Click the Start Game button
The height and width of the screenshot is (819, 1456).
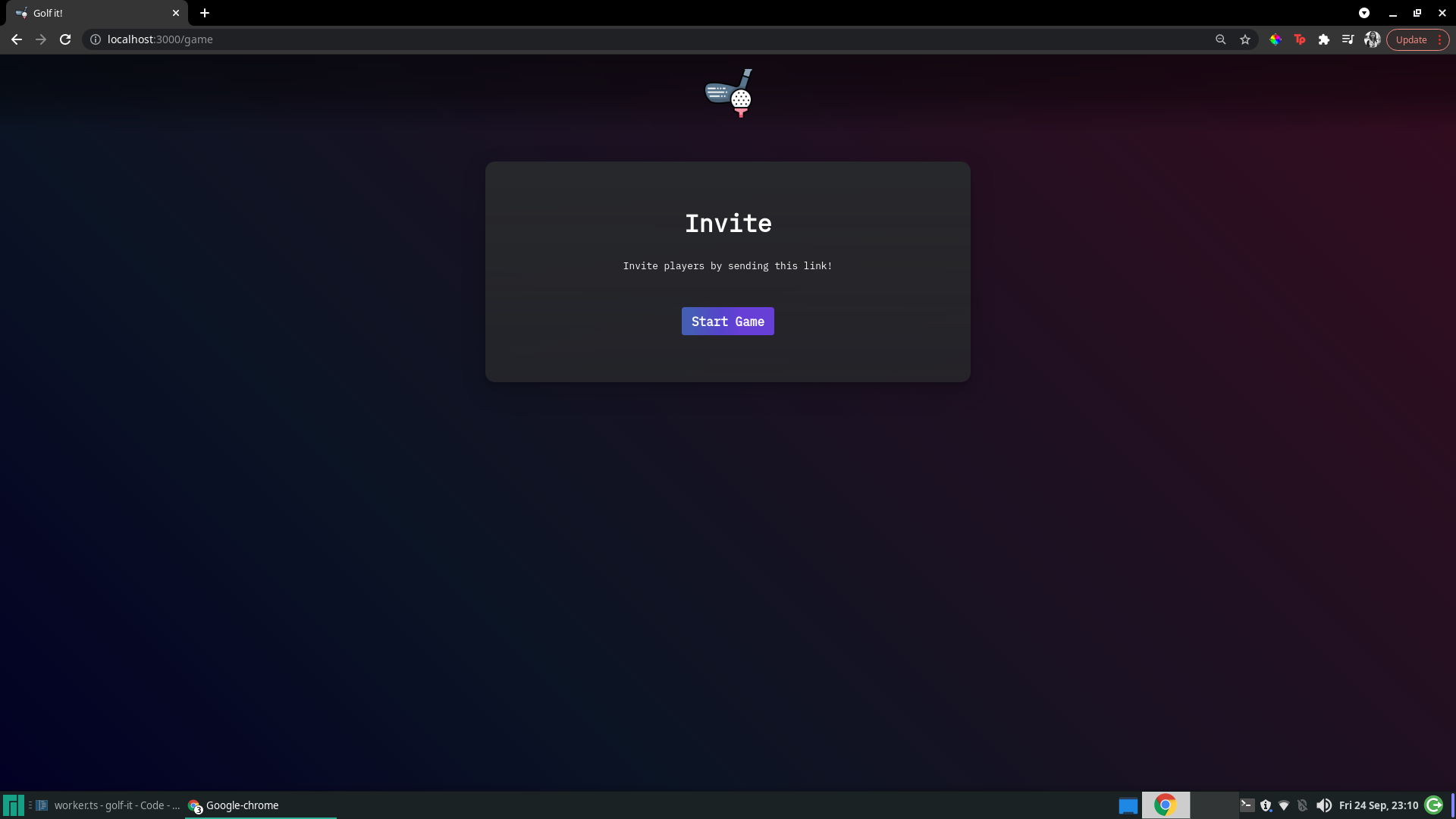(x=727, y=322)
